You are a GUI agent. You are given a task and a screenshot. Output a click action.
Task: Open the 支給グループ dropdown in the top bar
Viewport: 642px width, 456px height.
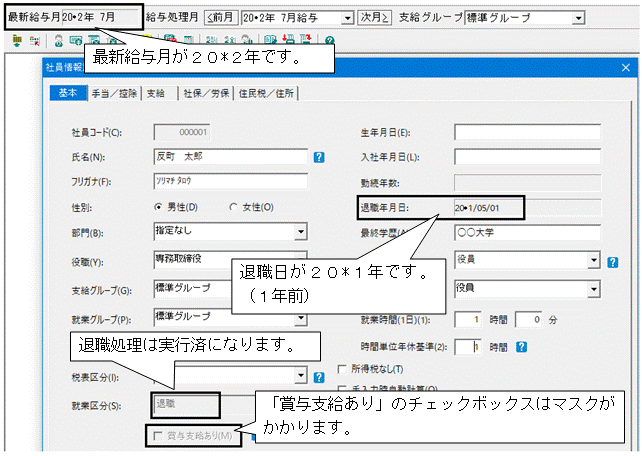pos(578,18)
